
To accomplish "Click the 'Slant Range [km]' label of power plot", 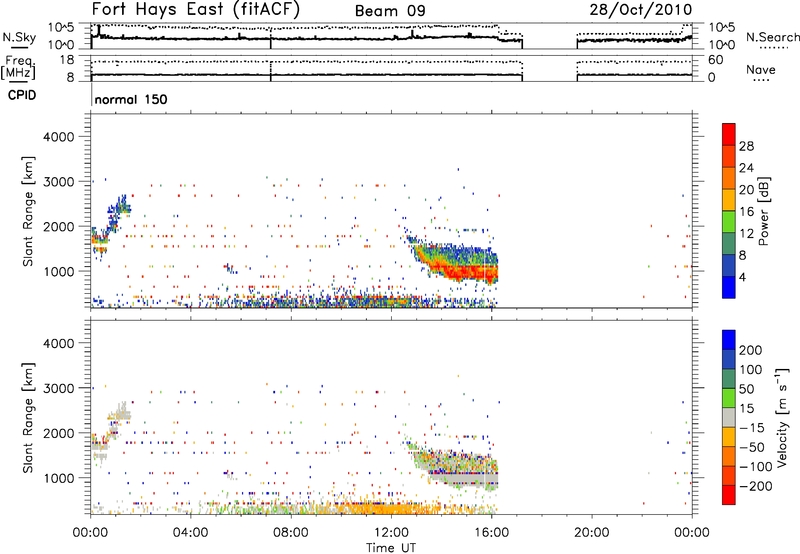I will tap(28, 211).
